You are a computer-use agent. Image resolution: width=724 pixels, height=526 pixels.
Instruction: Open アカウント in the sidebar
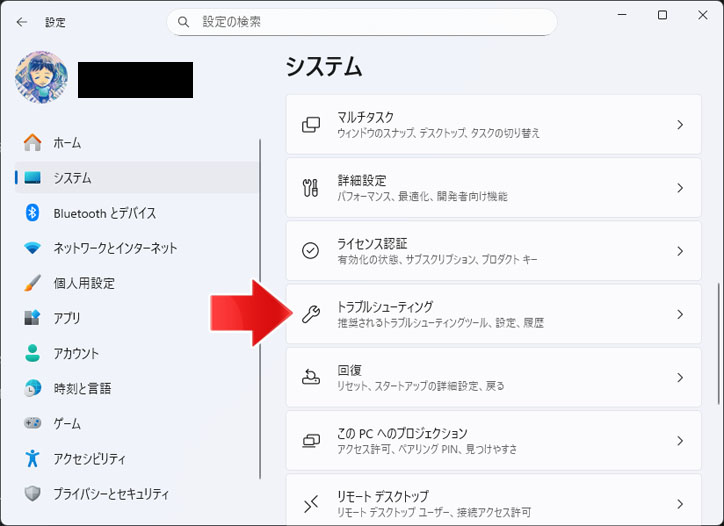click(x=76, y=353)
